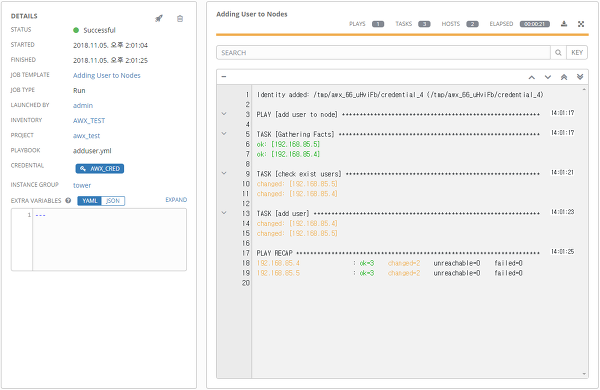Image resolution: width=600 pixels, height=390 pixels.
Task: Jump to top of output
Action: pyautogui.click(x=564, y=77)
